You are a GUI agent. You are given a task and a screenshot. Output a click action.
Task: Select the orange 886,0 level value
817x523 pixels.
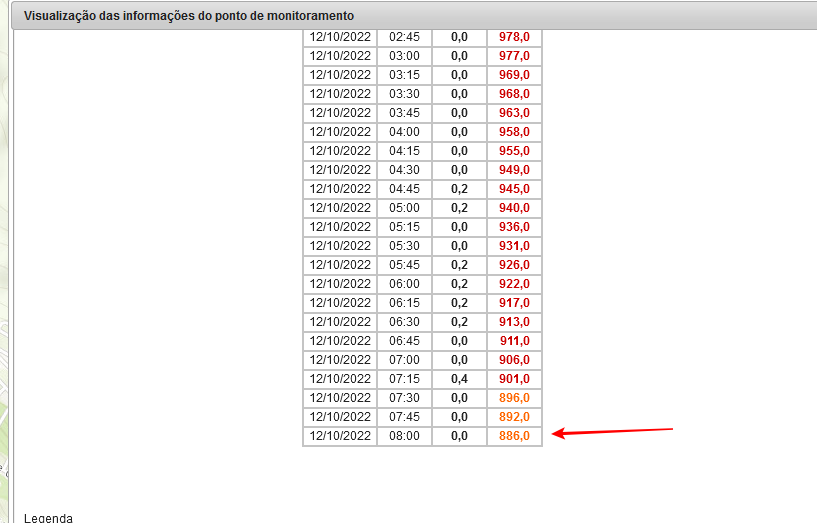pos(514,436)
